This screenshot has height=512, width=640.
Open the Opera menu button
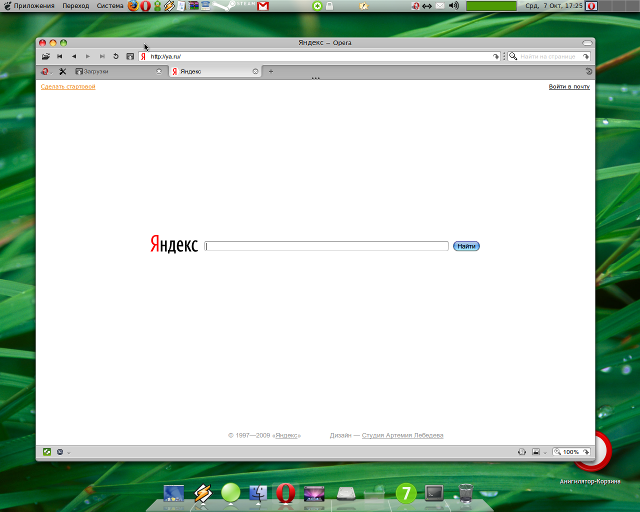point(46,71)
